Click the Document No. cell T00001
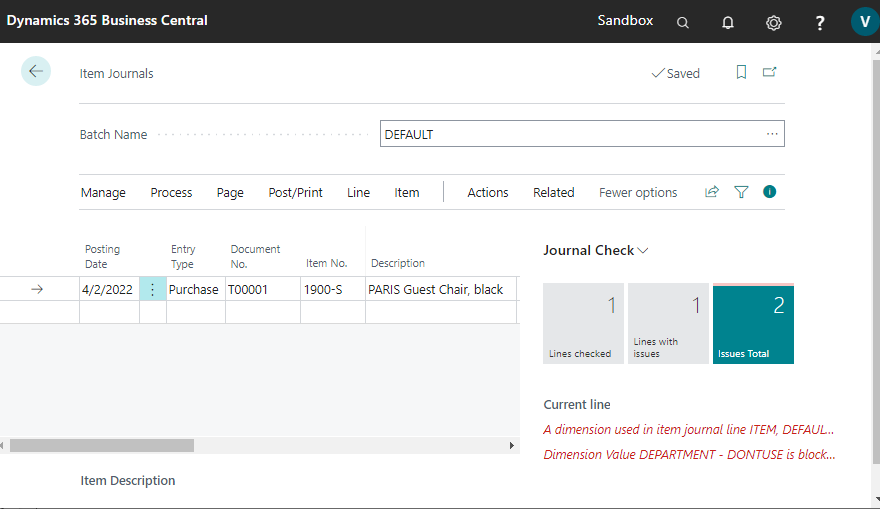This screenshot has height=509, width=880. point(263,289)
